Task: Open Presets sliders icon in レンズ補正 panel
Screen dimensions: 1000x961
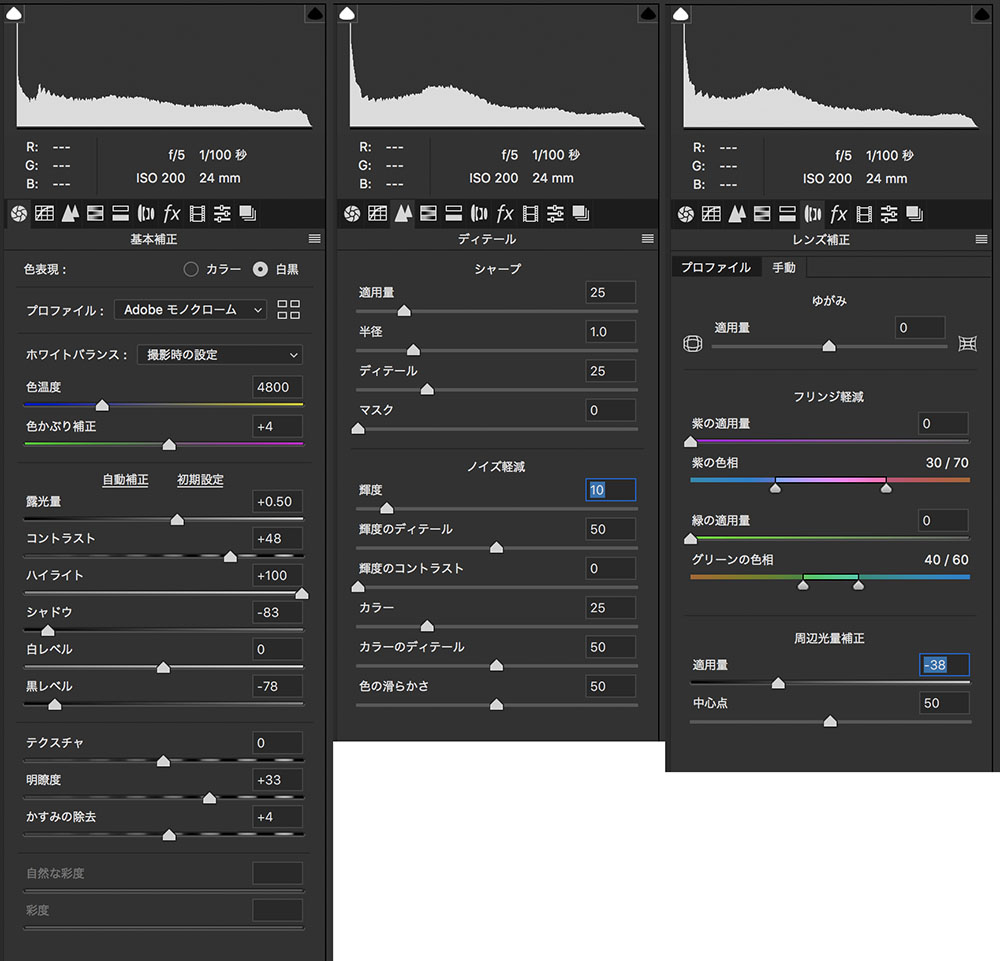Action: pos(889,213)
